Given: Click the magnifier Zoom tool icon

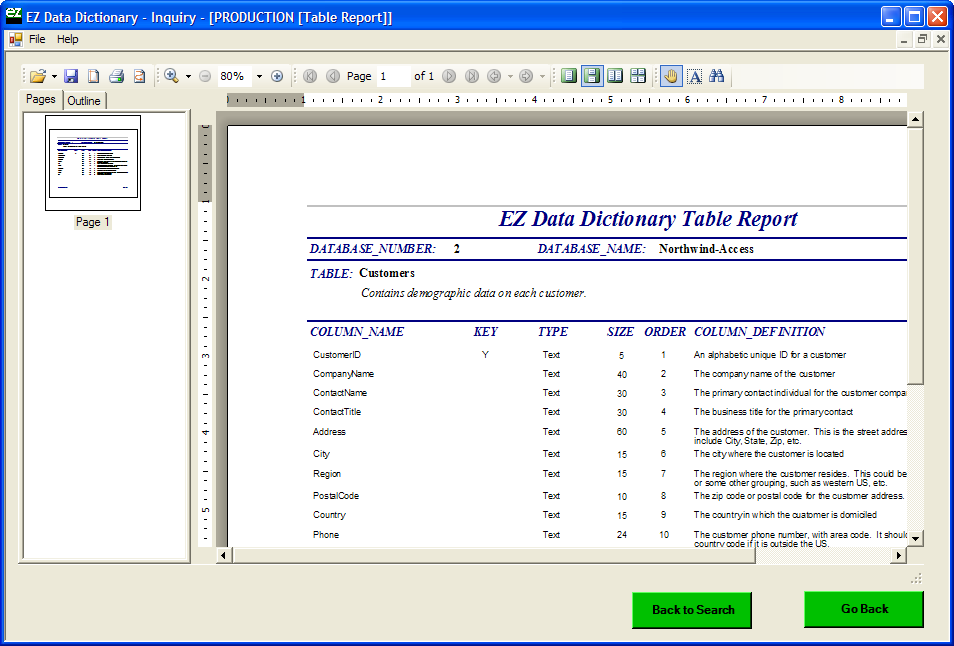Looking at the screenshot, I should point(171,76).
